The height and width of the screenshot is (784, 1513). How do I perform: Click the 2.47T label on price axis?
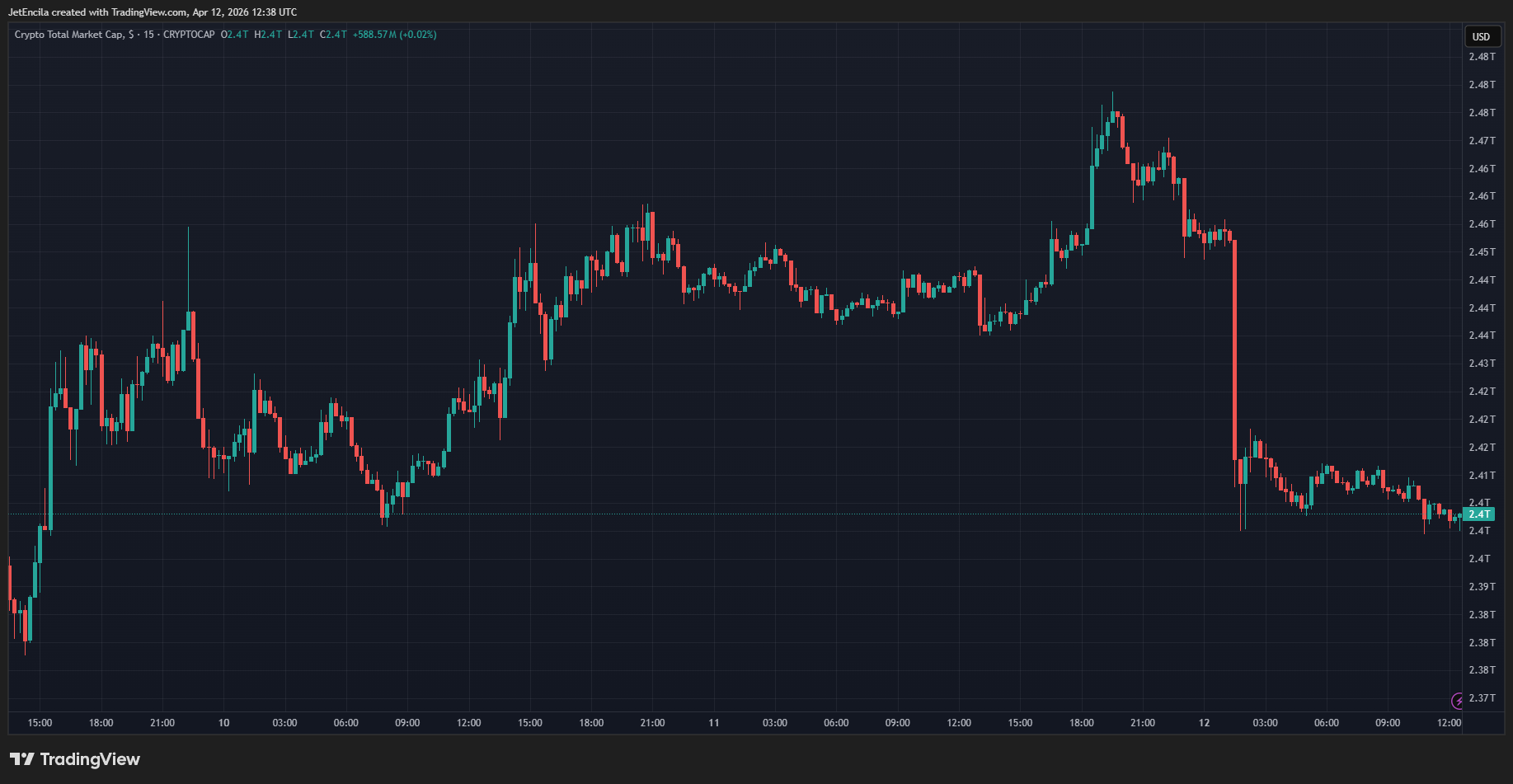[1481, 141]
